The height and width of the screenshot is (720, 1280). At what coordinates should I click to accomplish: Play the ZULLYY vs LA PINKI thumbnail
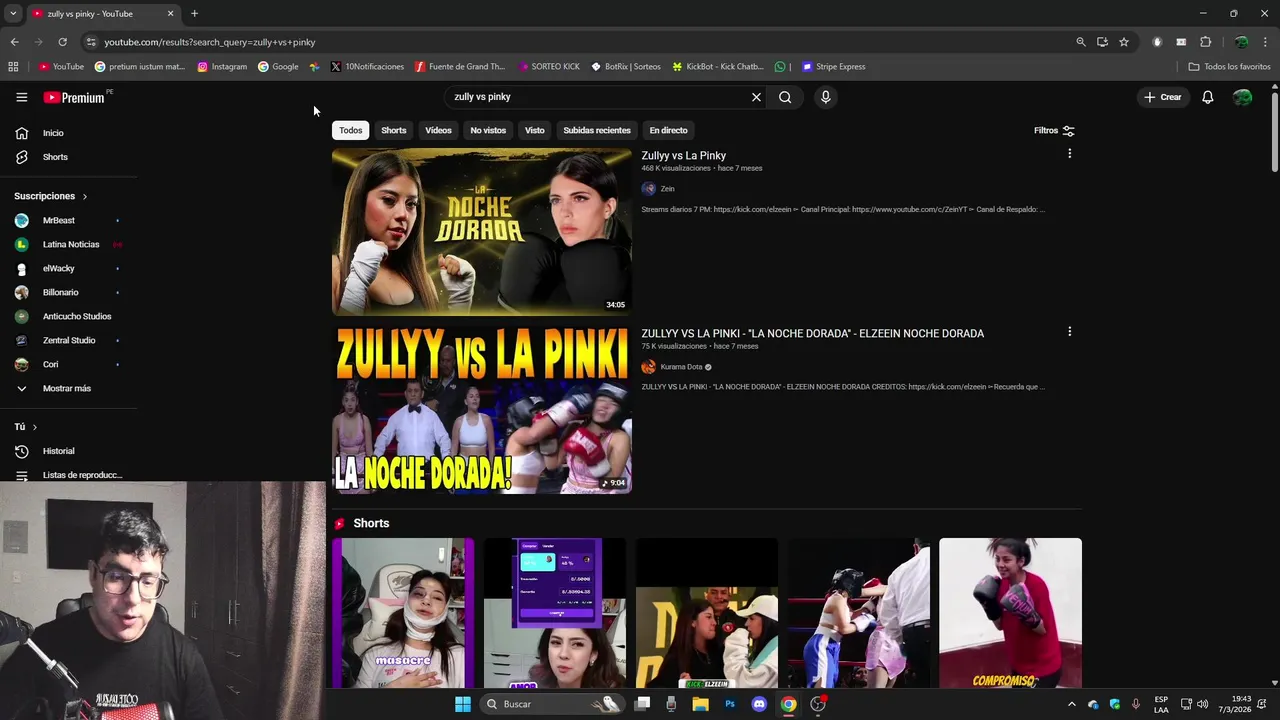pos(482,410)
